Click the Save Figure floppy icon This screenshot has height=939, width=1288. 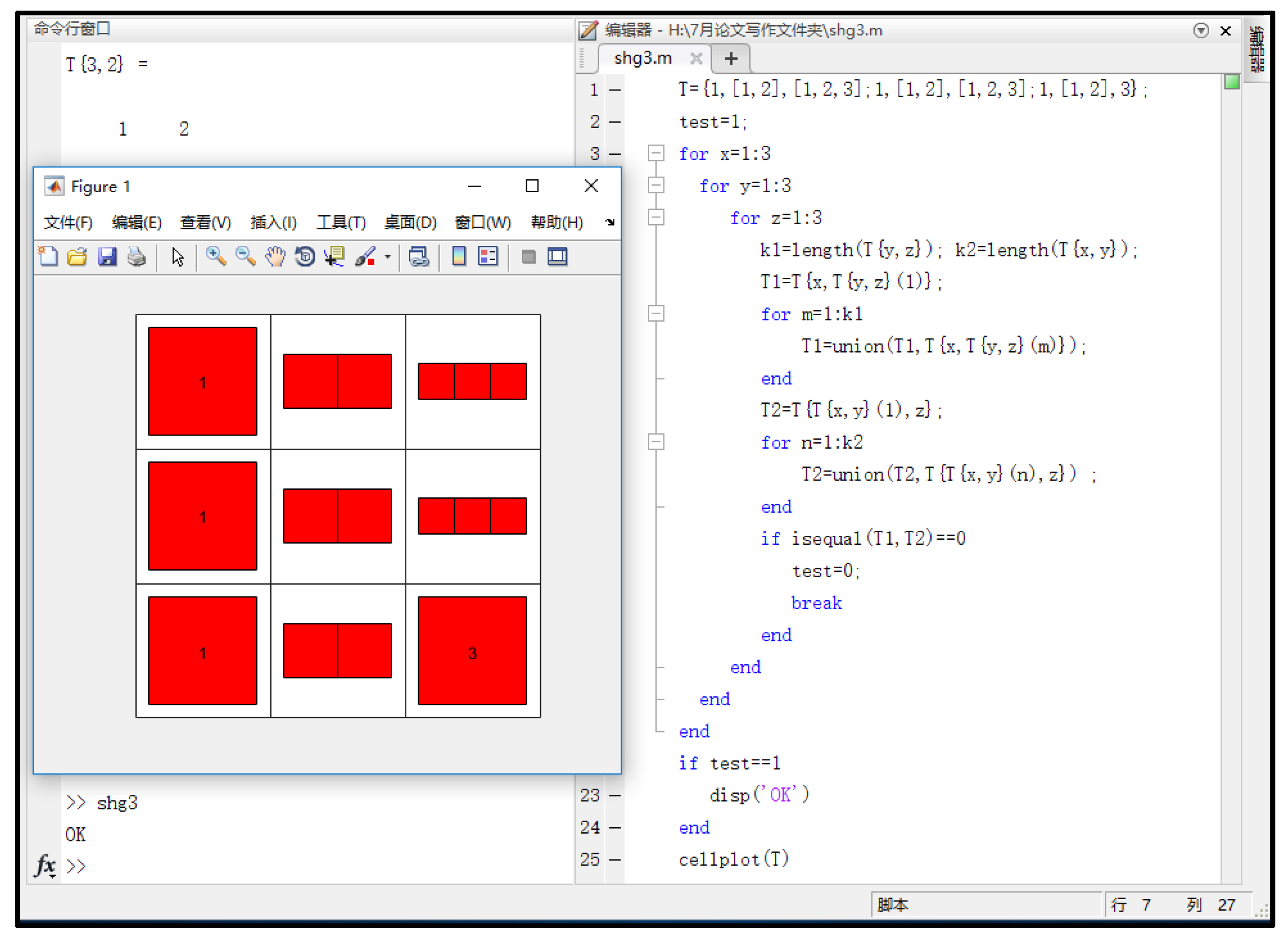point(107,257)
